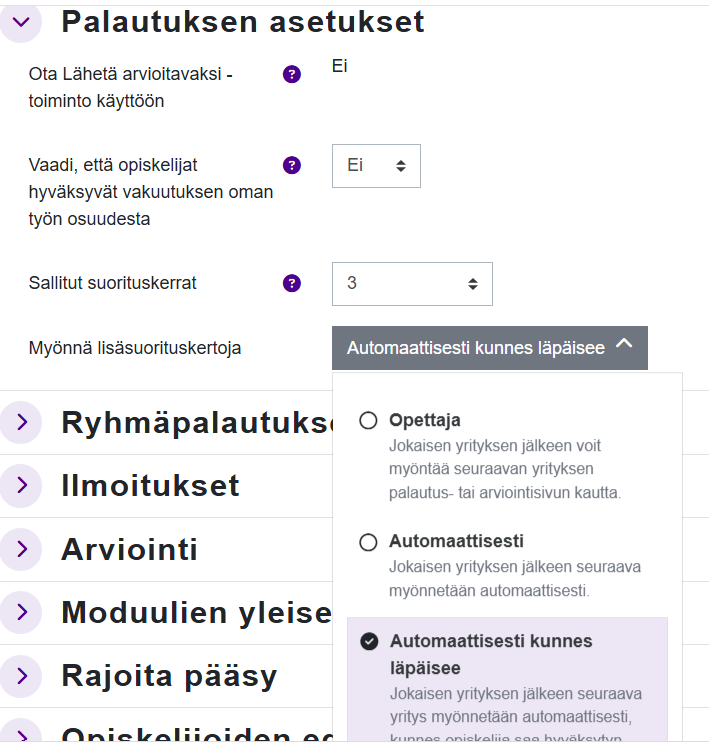Click help icon next to Lähetä arvioitavaksi setting

click(x=292, y=73)
